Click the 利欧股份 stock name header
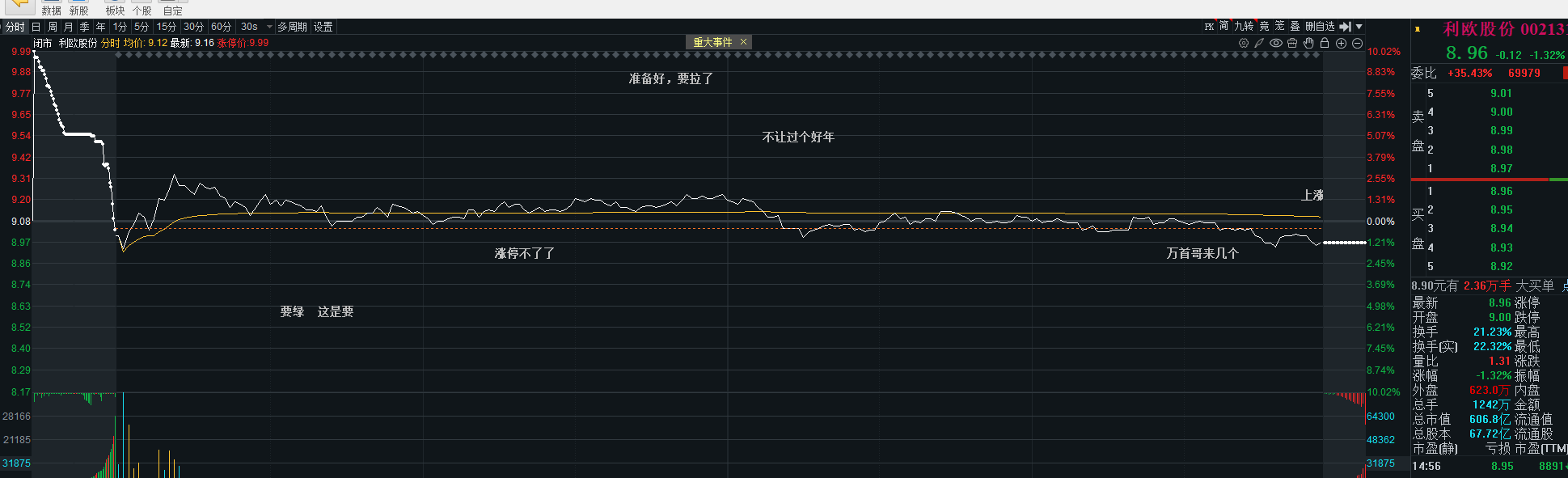The image size is (1568, 478). [1479, 29]
